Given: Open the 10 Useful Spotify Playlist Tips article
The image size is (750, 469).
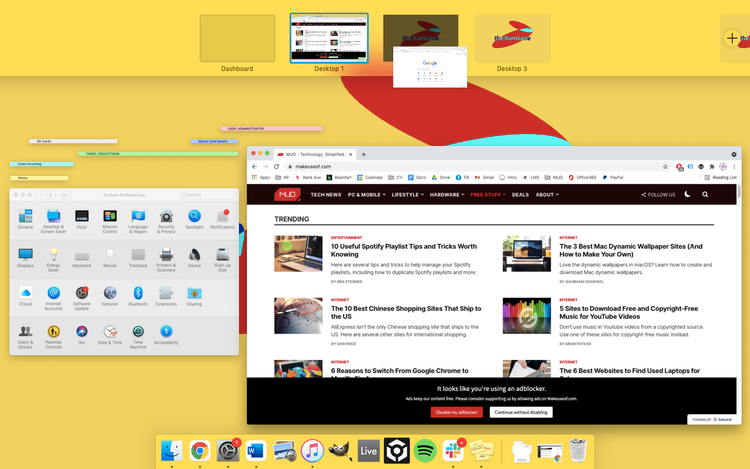Looking at the screenshot, I should point(404,250).
